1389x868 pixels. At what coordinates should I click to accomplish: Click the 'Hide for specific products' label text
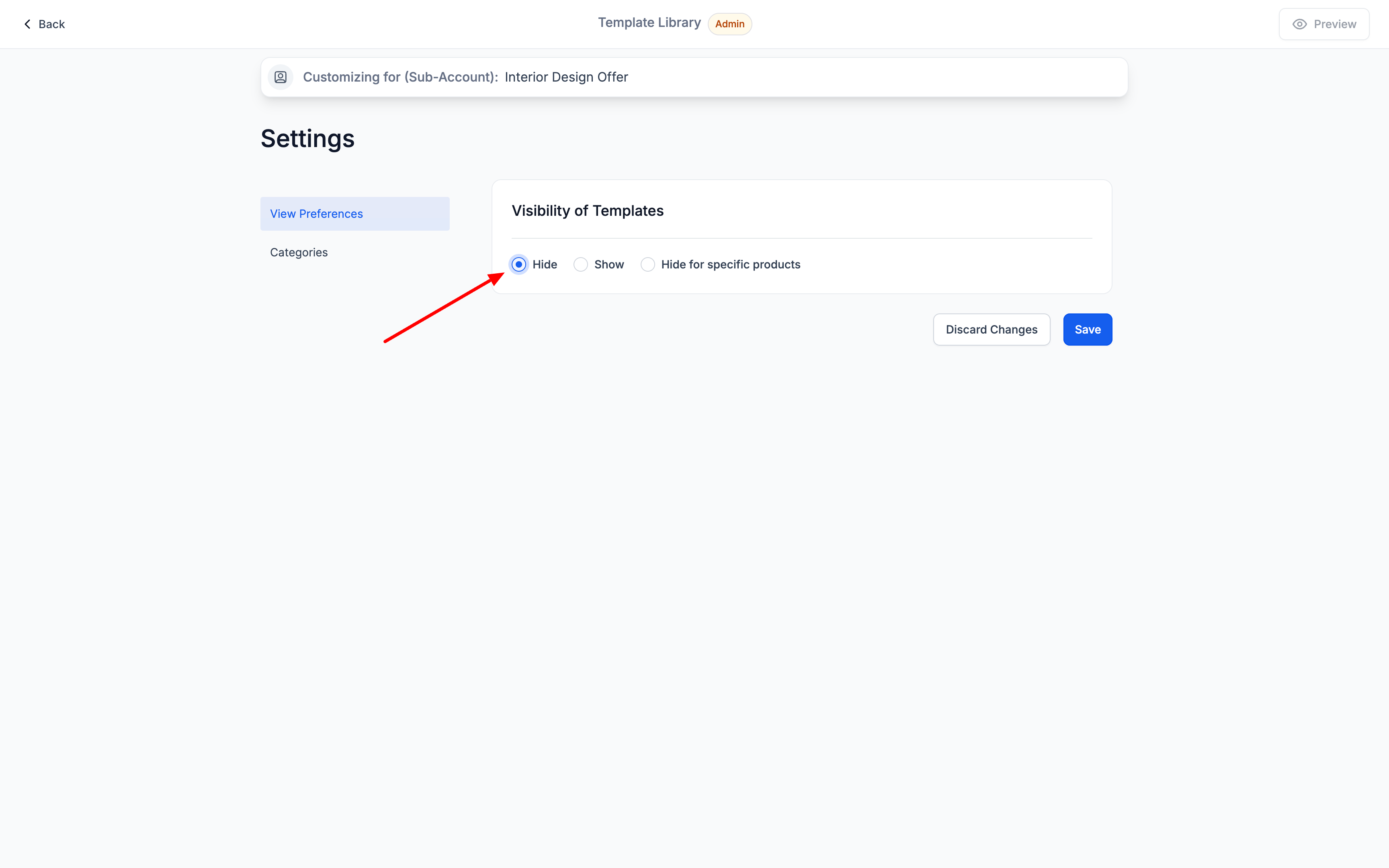(x=730, y=265)
